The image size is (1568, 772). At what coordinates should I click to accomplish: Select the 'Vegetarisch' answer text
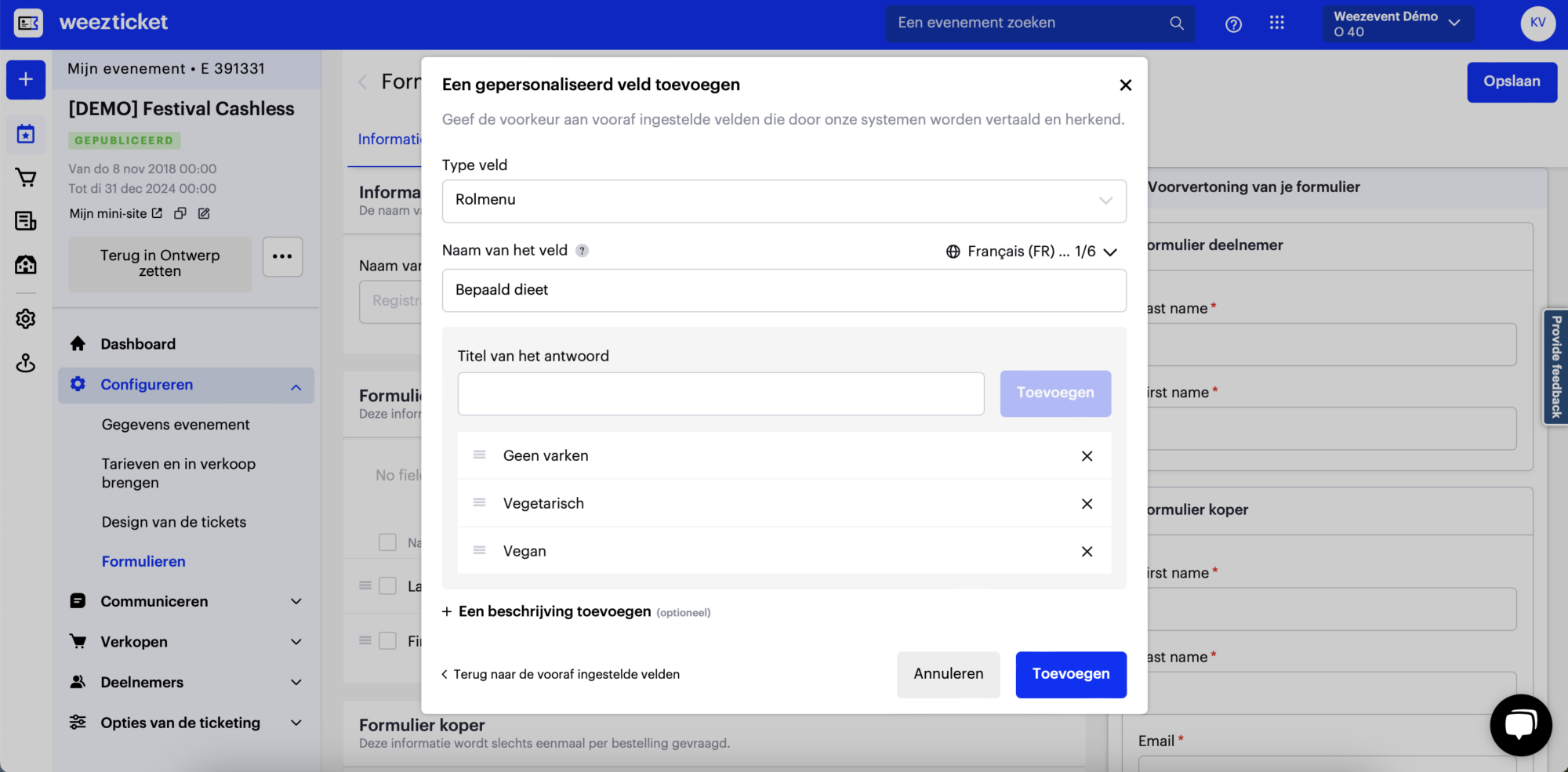[543, 503]
